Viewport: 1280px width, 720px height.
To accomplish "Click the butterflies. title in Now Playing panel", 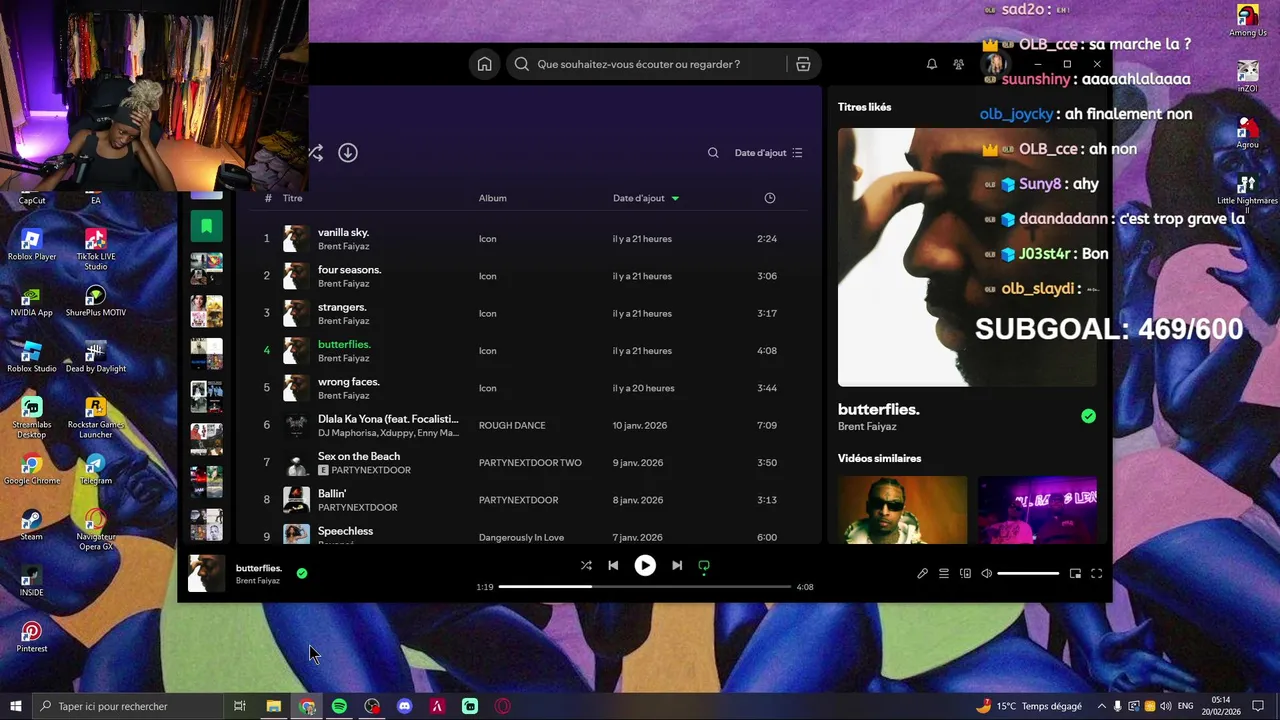I will pyautogui.click(x=878, y=409).
